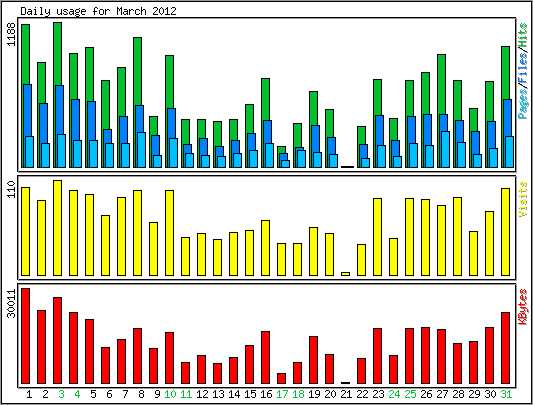This screenshot has height=405, width=533.
Task: Click the 30011 KBytes axis label
Action: tap(11, 303)
